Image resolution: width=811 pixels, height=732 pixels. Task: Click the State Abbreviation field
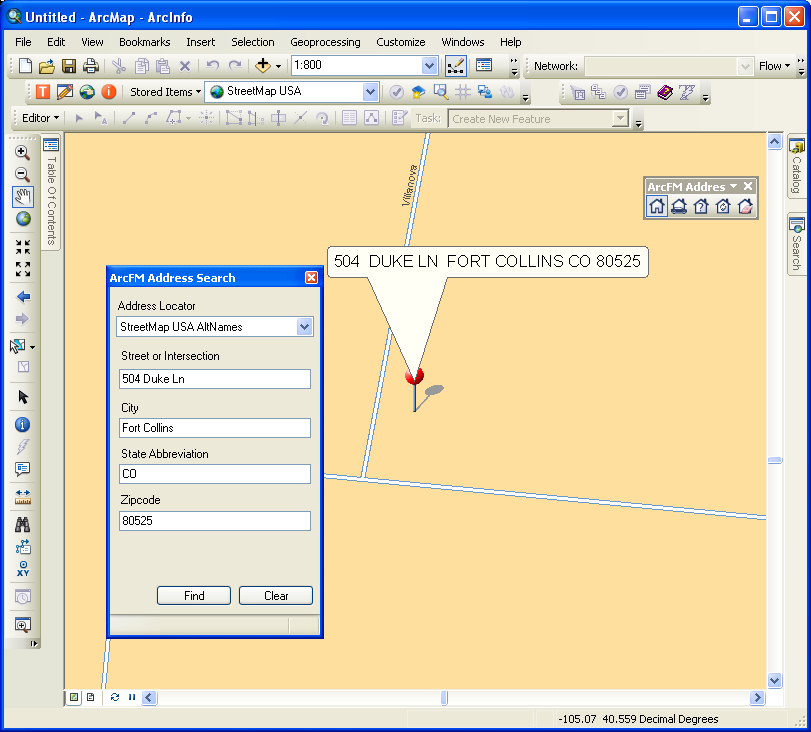(215, 474)
